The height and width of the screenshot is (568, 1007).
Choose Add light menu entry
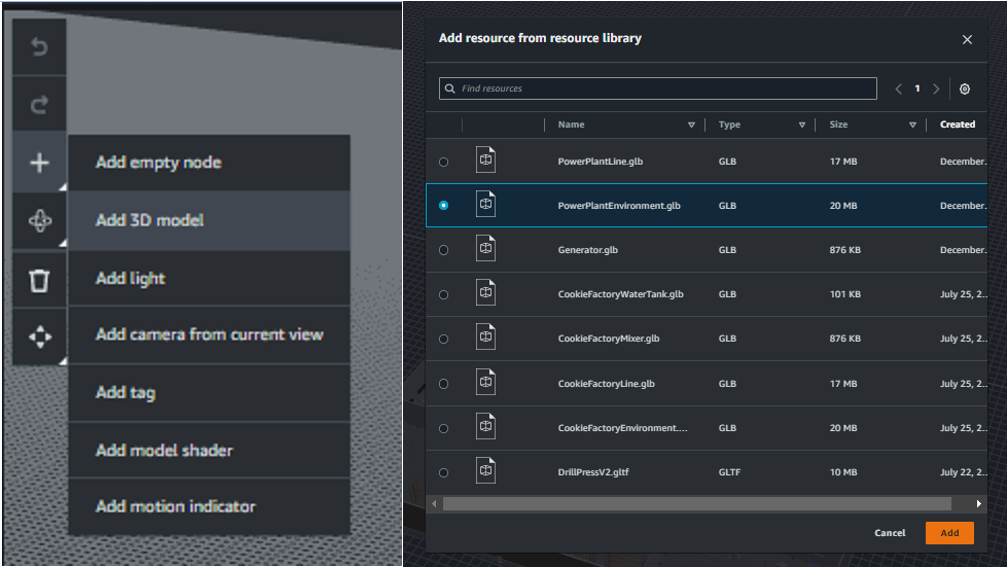pyautogui.click(x=209, y=278)
